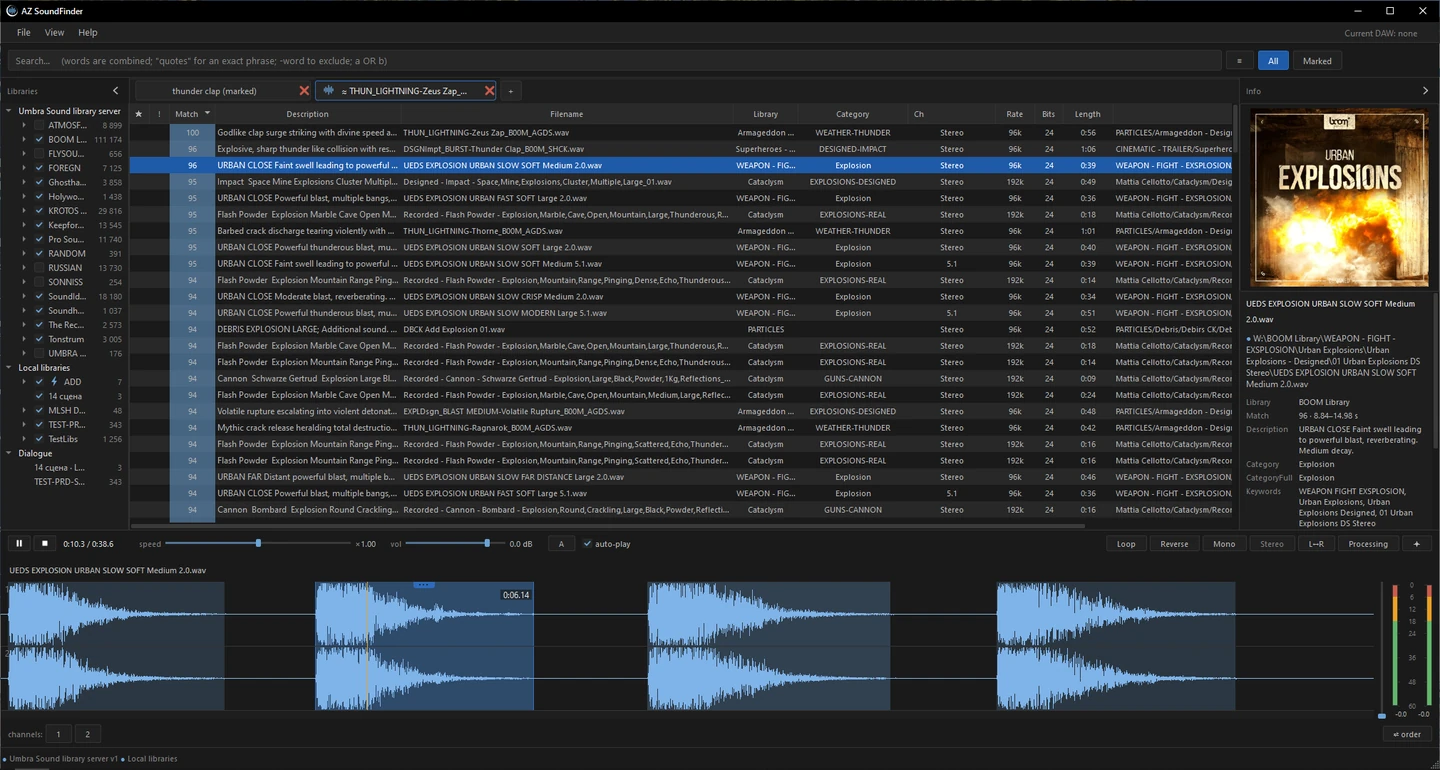The height and width of the screenshot is (770, 1440).
Task: Click the exclamation mark column header
Action: tap(159, 114)
